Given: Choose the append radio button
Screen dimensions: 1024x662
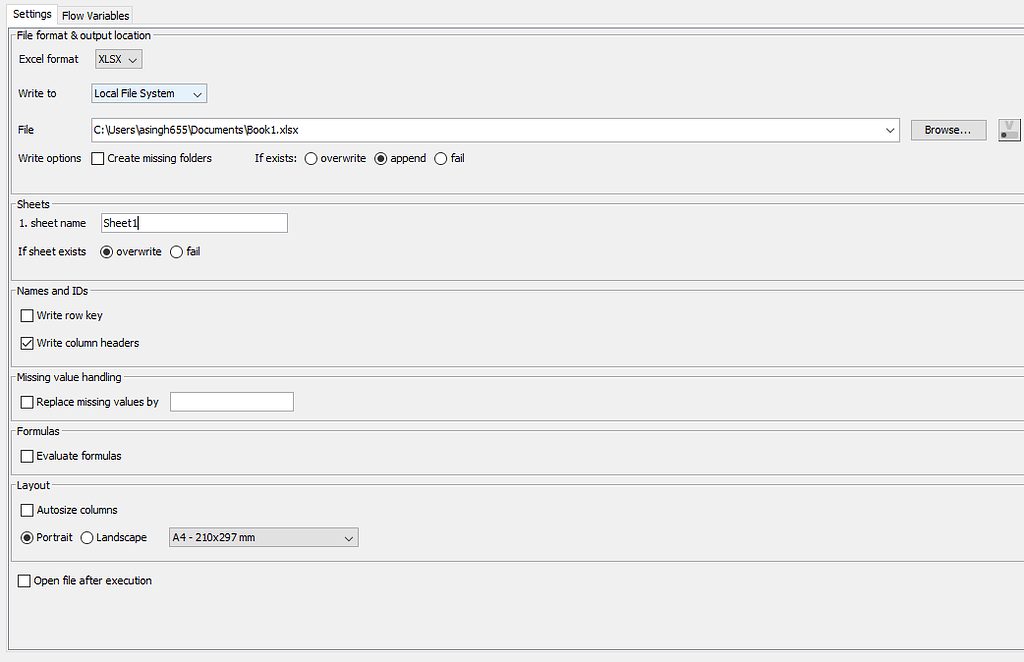Looking at the screenshot, I should tap(380, 159).
